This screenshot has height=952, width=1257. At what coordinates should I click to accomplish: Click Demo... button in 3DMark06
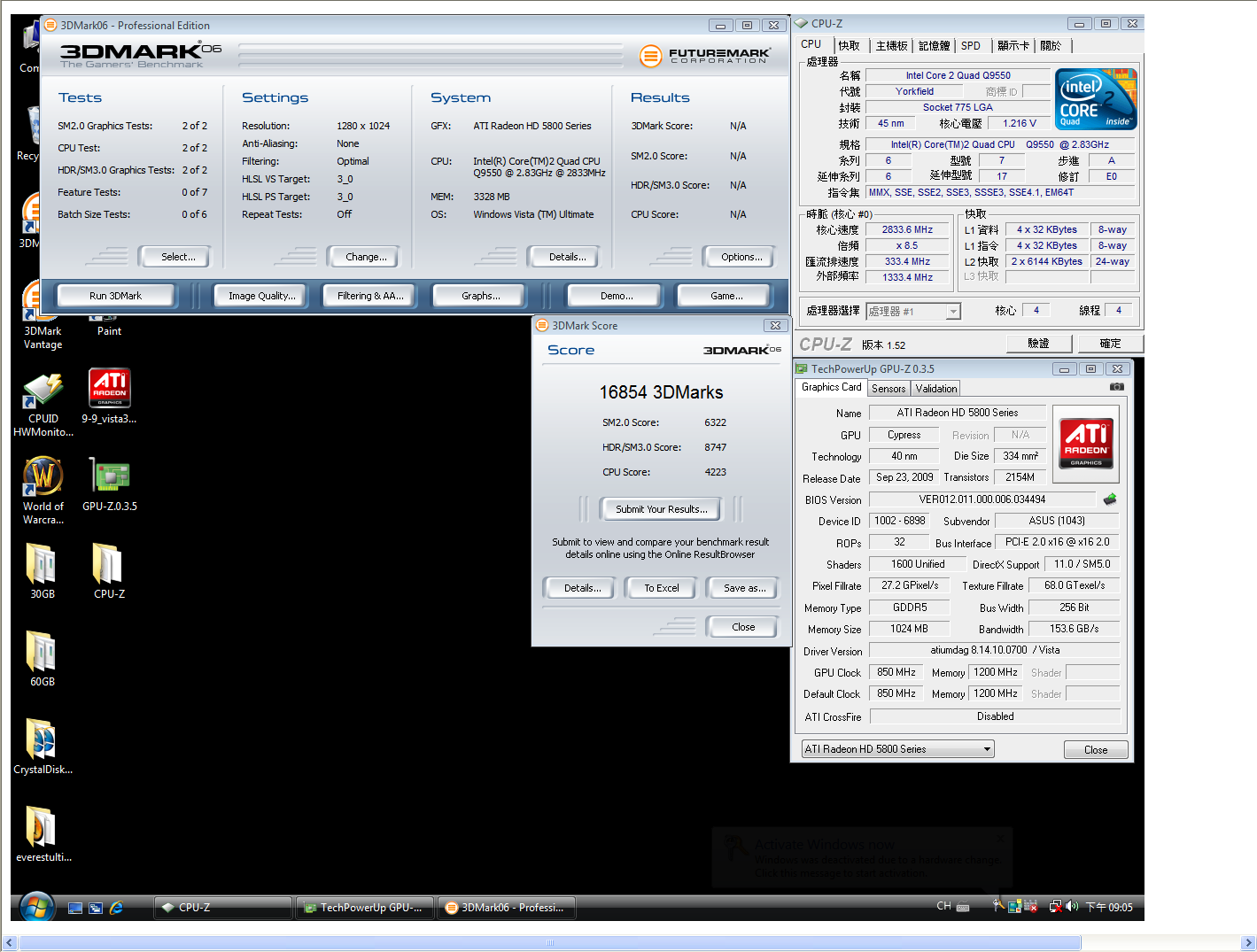tap(616, 296)
